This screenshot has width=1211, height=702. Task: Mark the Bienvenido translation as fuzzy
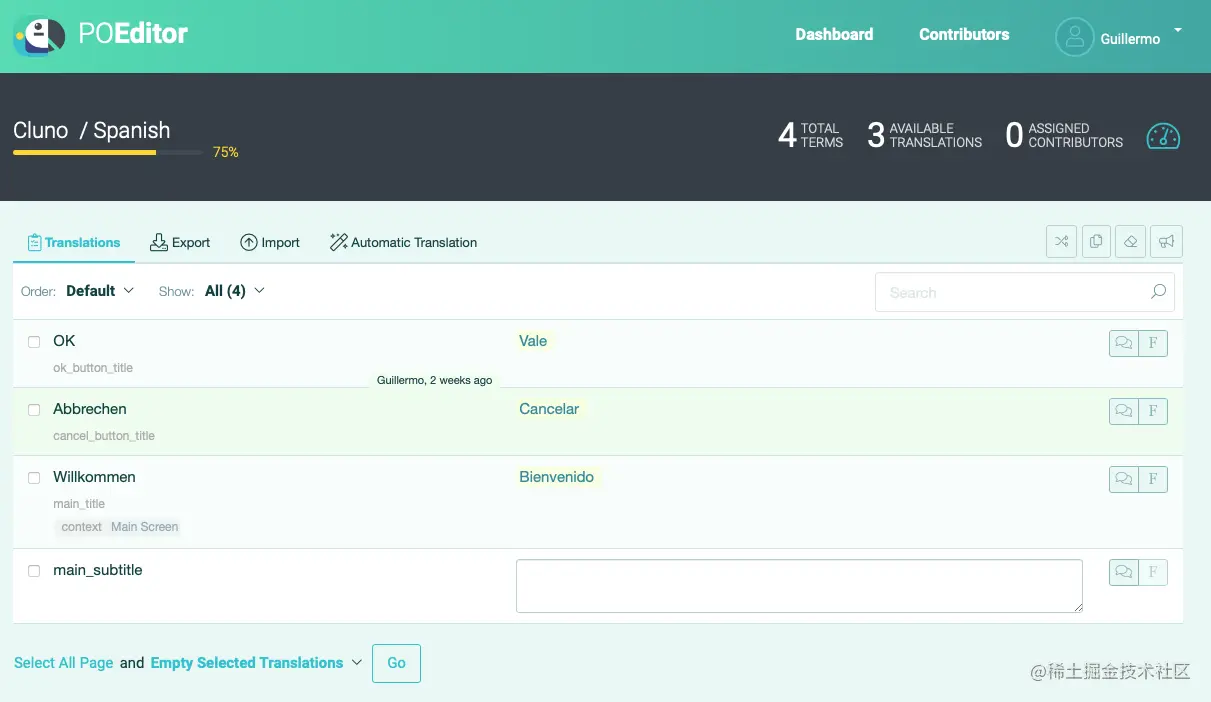pyautogui.click(x=1153, y=479)
